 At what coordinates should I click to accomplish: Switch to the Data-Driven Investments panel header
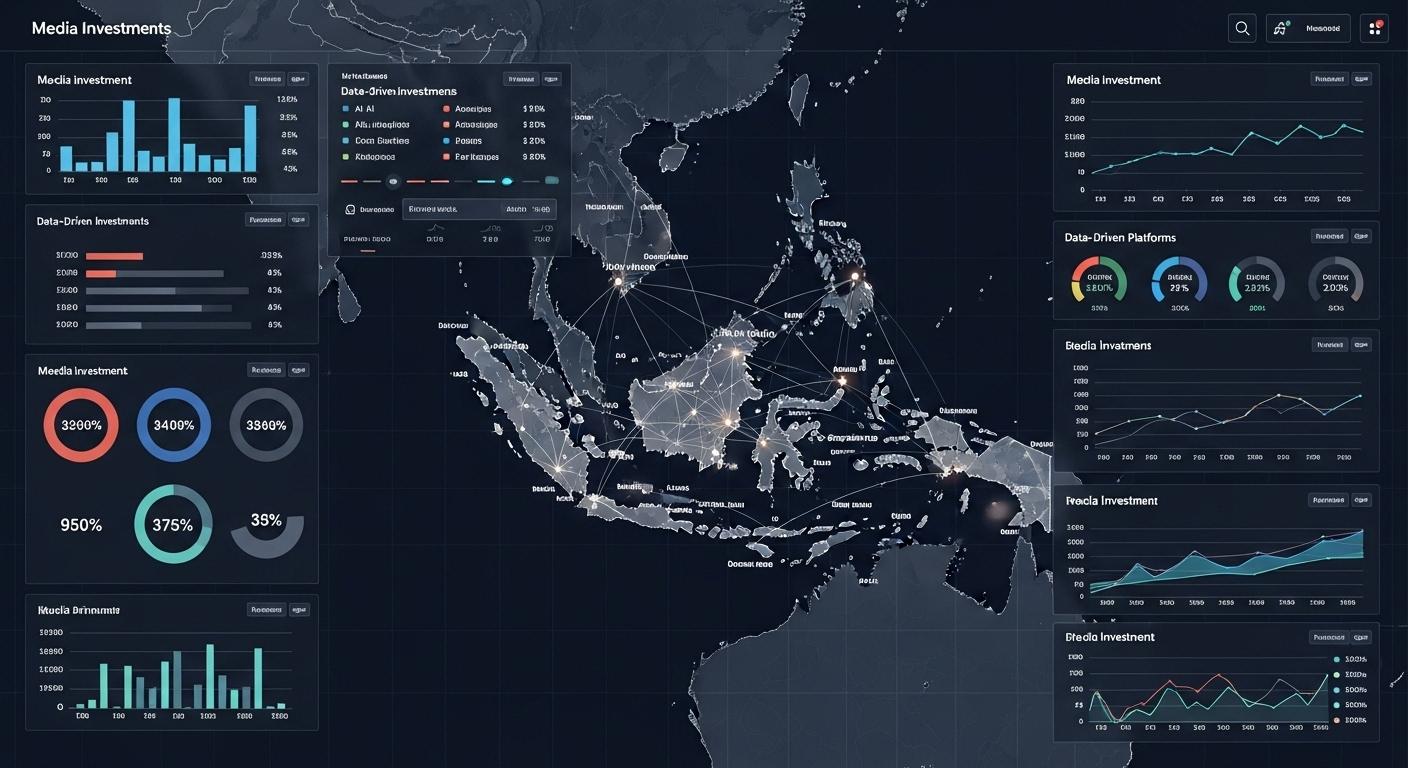click(x=93, y=220)
